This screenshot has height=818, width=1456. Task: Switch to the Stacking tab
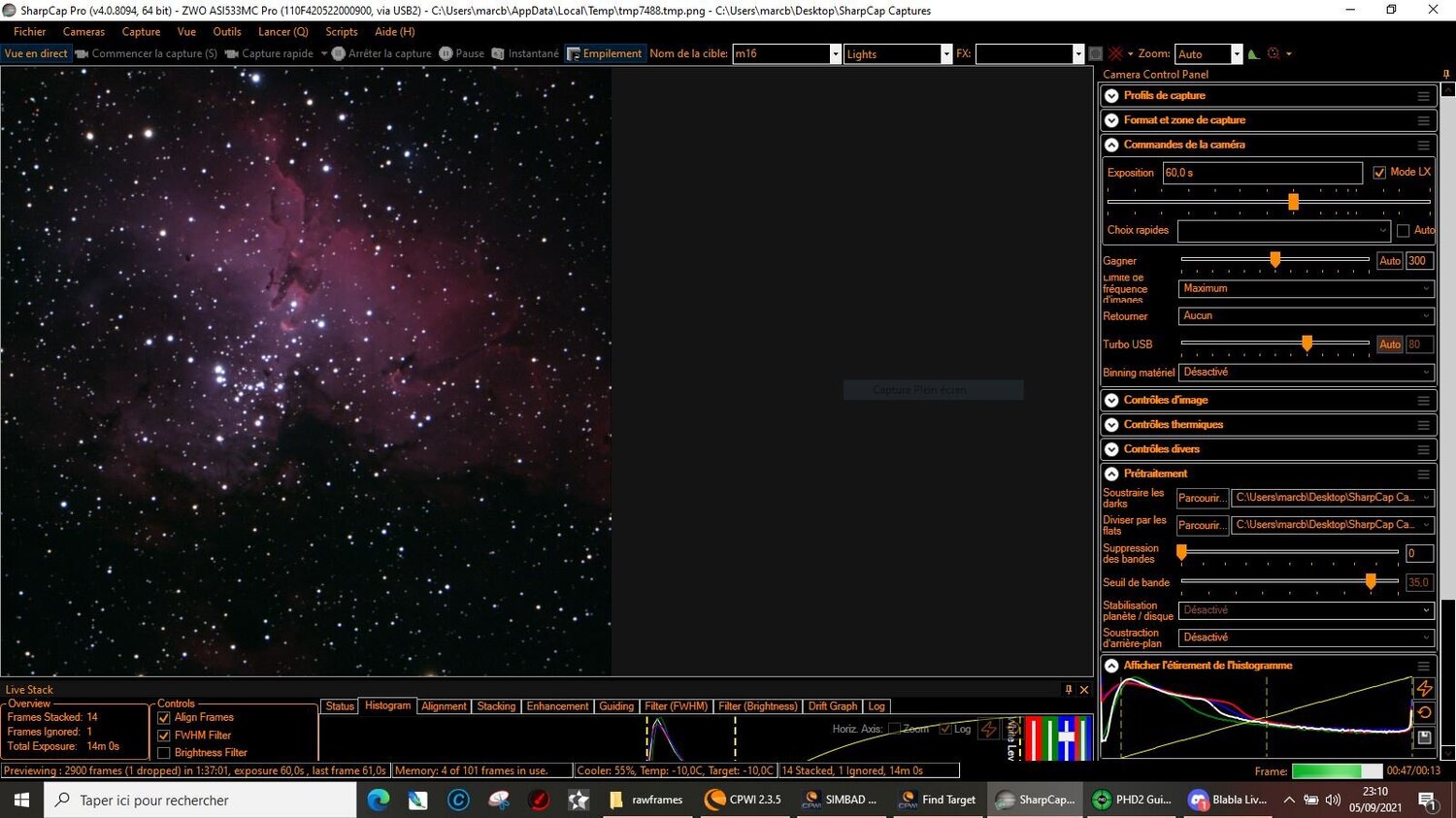coord(496,706)
